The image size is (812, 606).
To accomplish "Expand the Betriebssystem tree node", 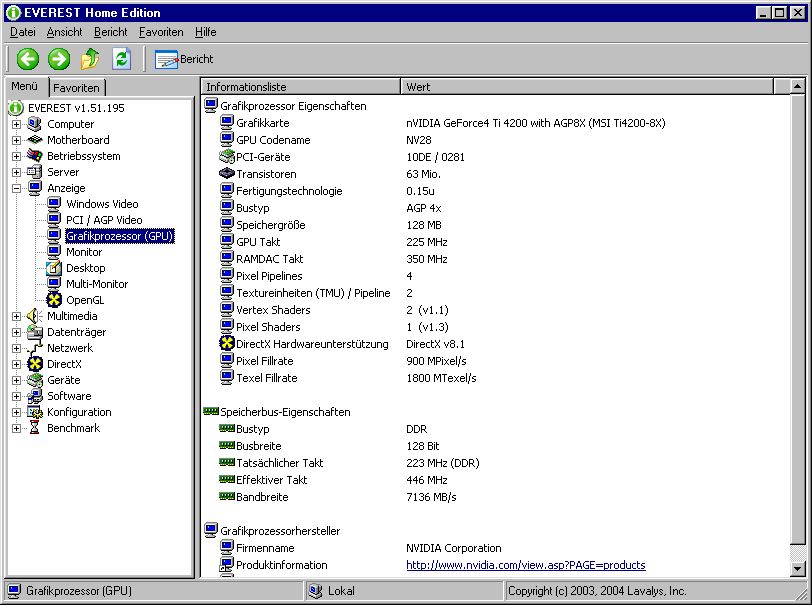I will [x=17, y=156].
